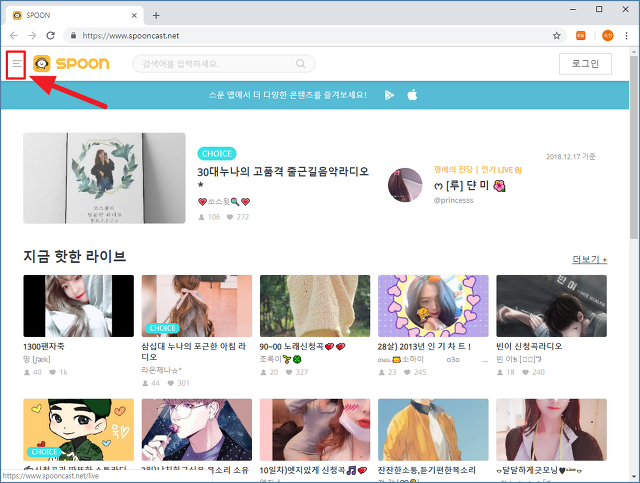Open the featured banner thumbnail image
640x483 pixels.
[104, 178]
